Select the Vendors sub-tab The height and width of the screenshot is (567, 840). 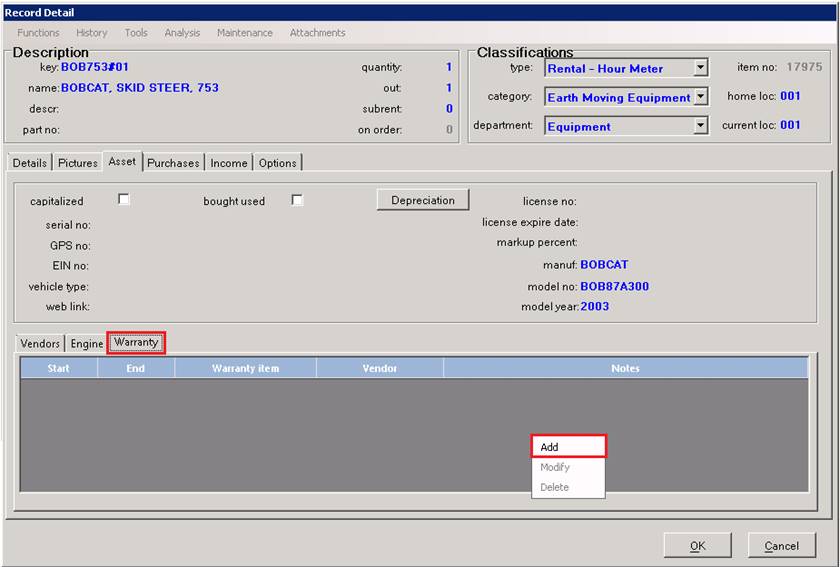coord(40,344)
